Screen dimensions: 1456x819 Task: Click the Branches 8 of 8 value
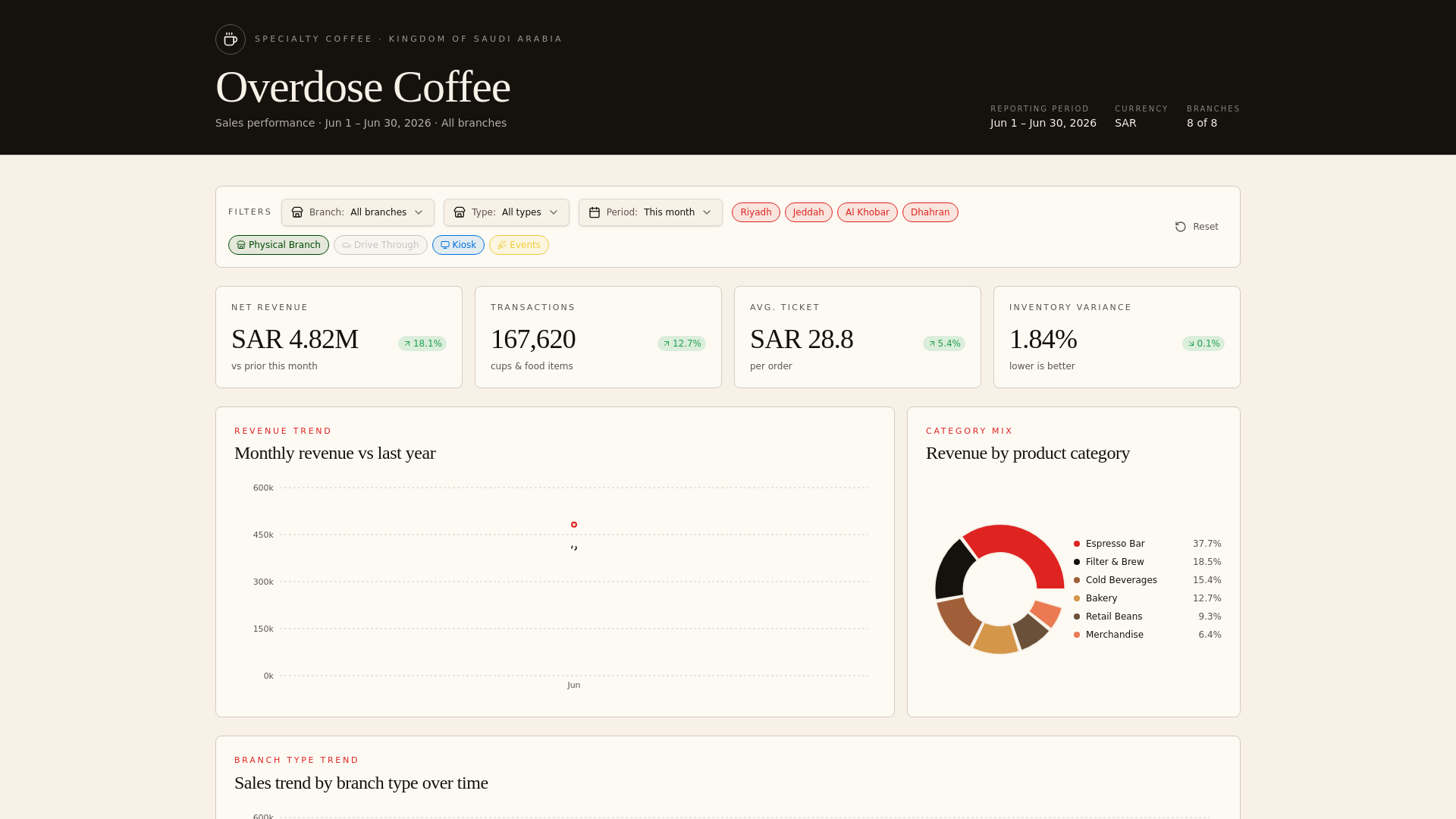pyautogui.click(x=1202, y=123)
